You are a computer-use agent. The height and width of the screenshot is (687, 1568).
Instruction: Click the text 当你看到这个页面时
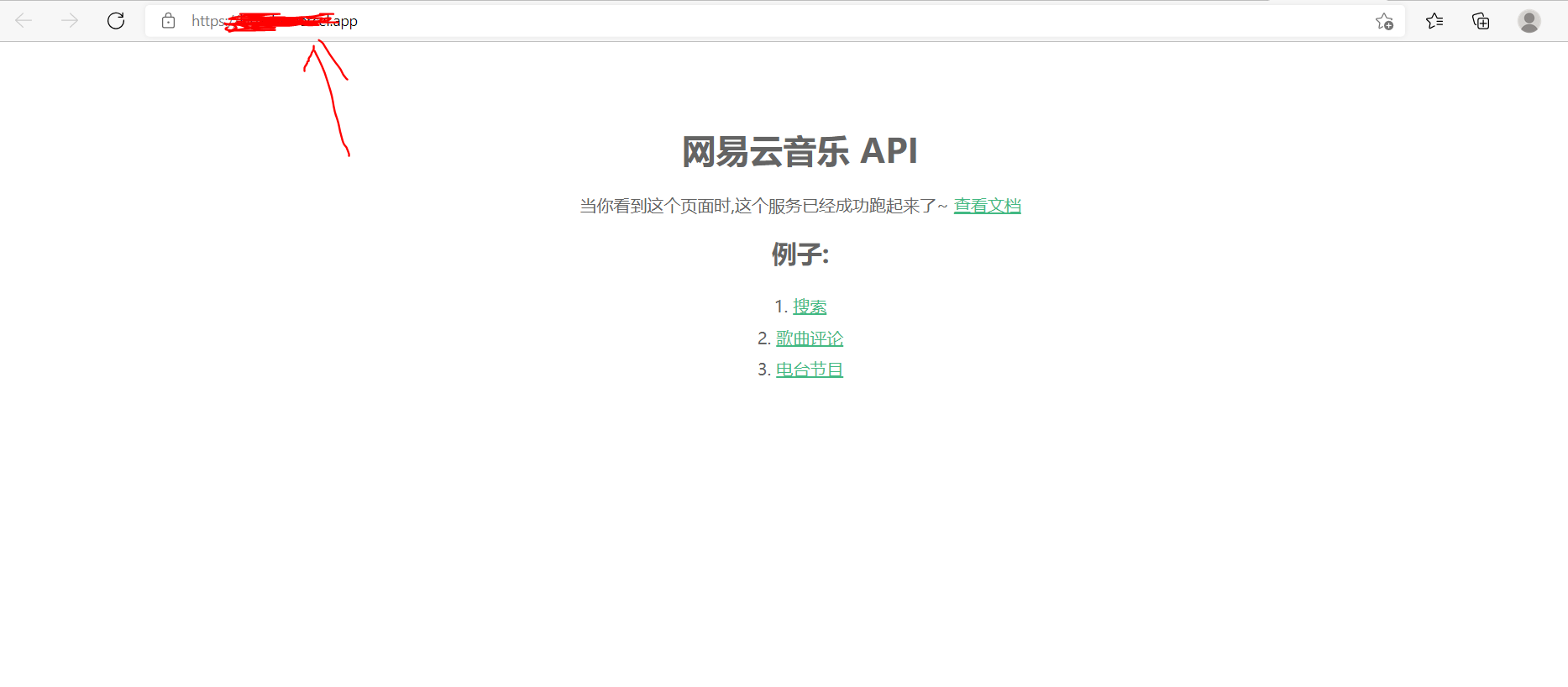click(655, 206)
